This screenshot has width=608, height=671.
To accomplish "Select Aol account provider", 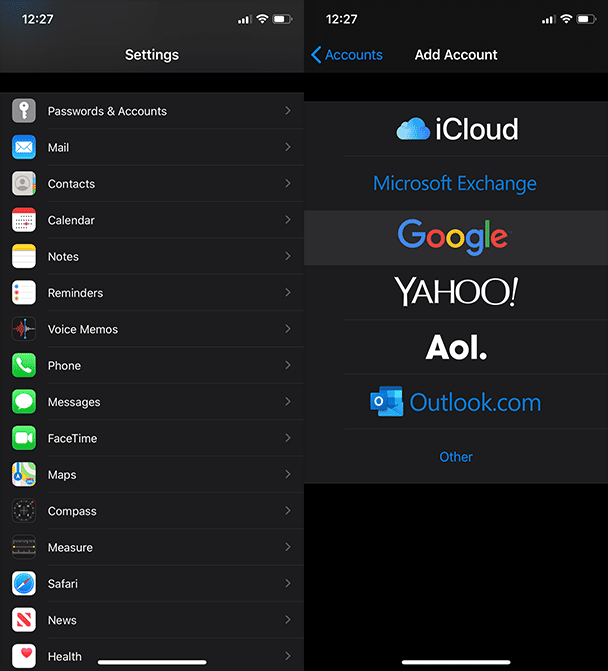I will (456, 347).
